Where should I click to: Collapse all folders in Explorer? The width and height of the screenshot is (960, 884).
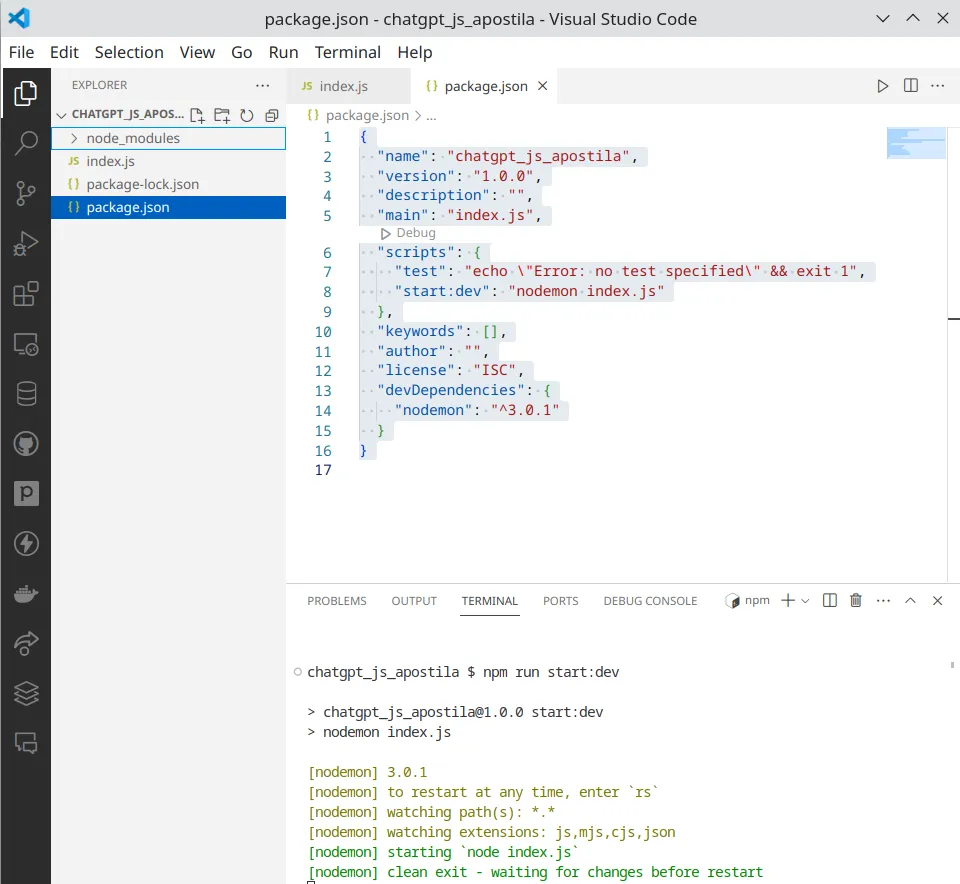point(272,115)
